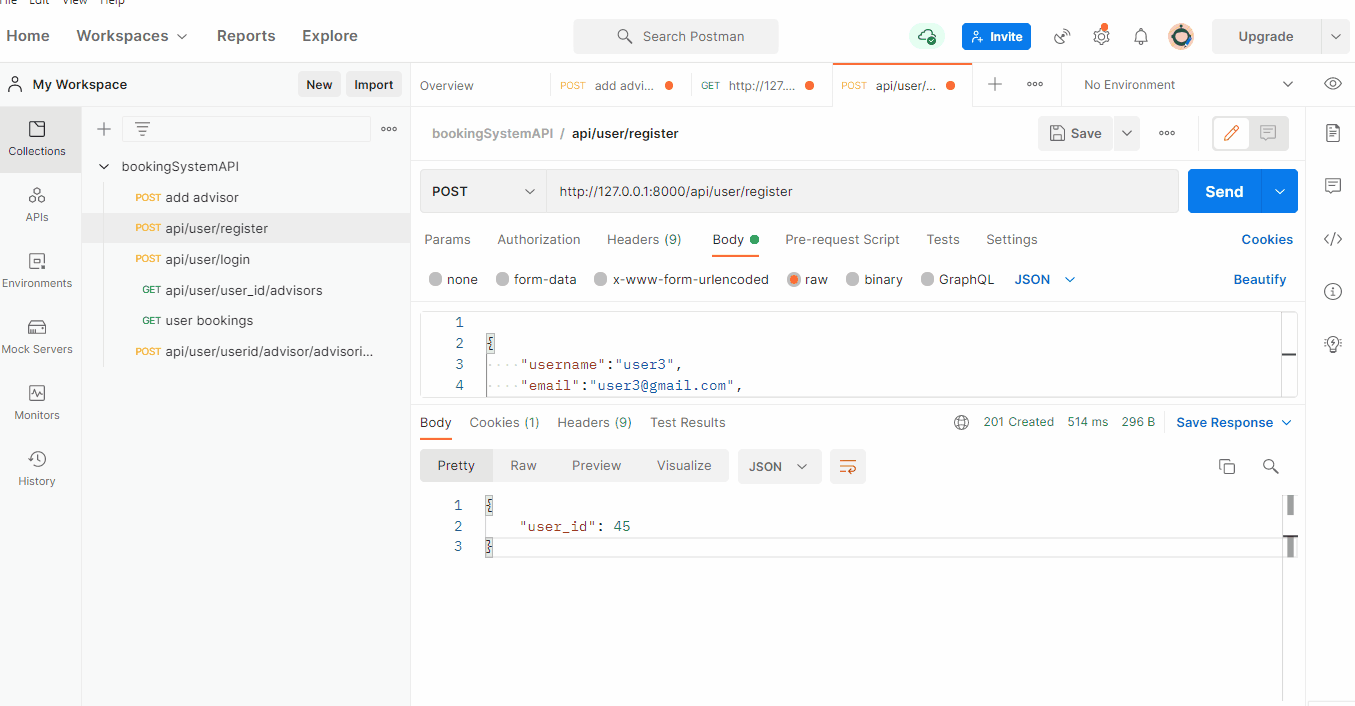
Task: Open the Send options dropdown arrow
Action: click(1280, 191)
